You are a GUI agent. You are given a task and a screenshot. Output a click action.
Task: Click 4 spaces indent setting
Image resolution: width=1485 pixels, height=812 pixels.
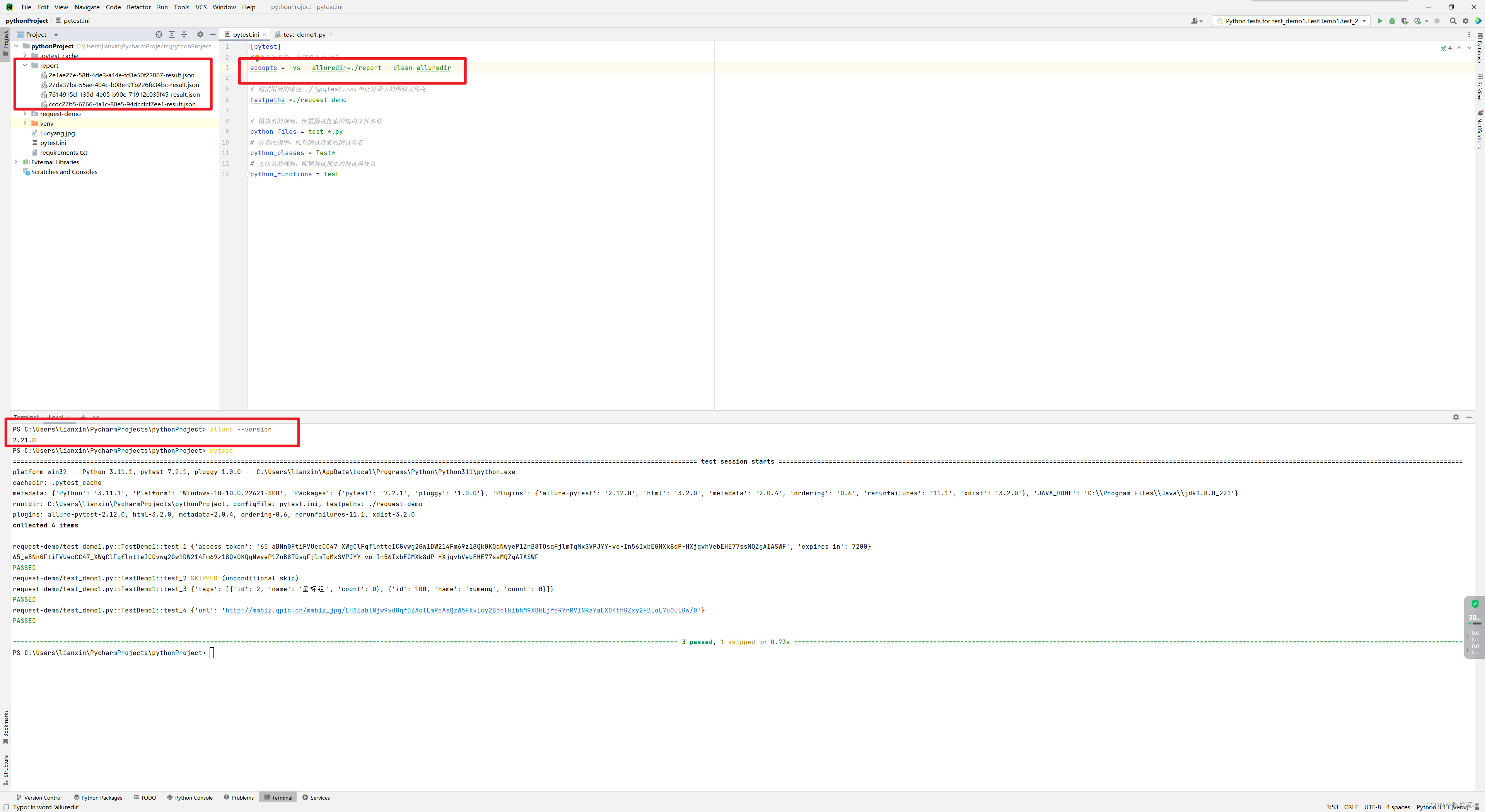pos(1398,807)
